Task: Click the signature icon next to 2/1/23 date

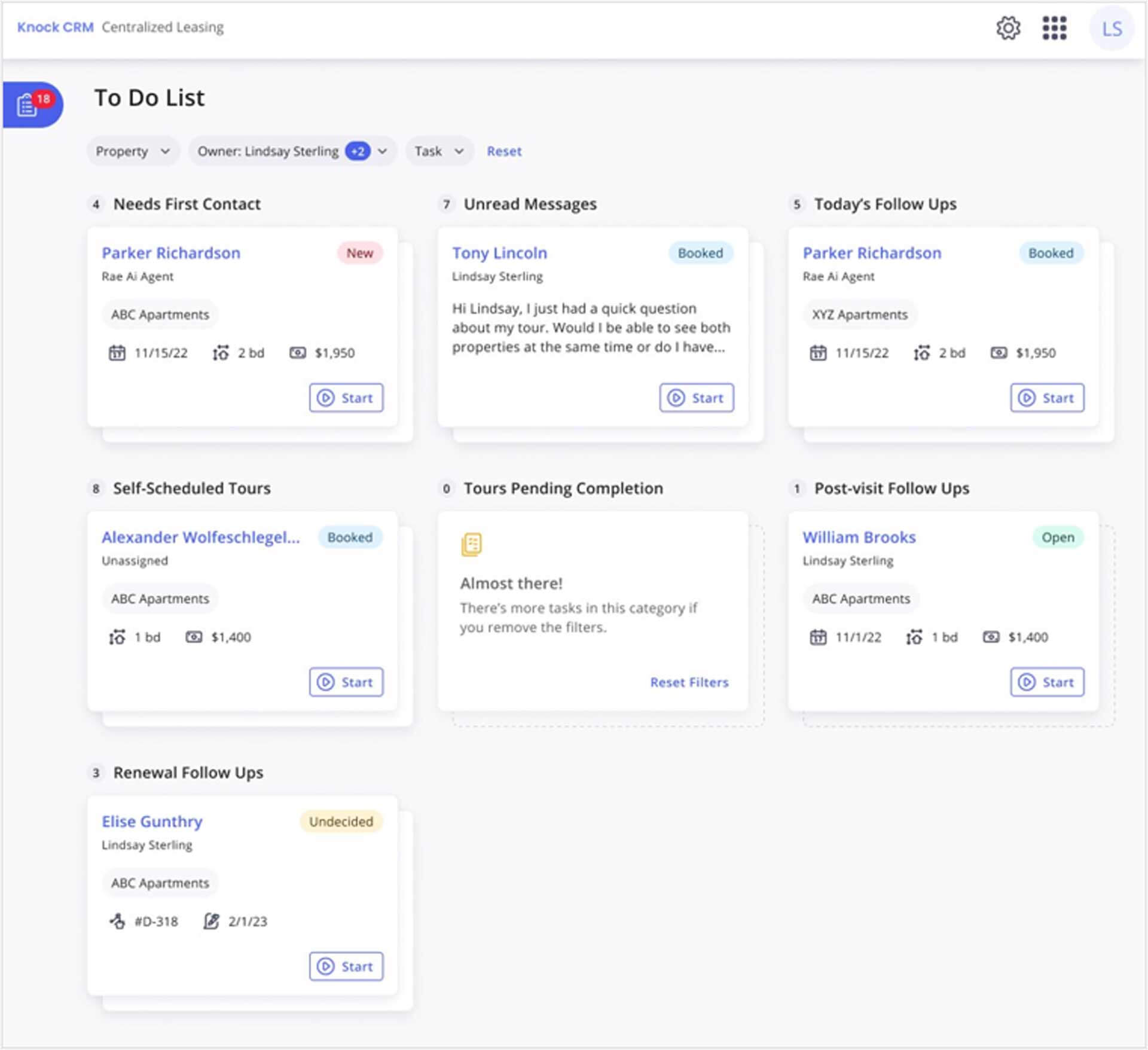Action: pos(210,921)
